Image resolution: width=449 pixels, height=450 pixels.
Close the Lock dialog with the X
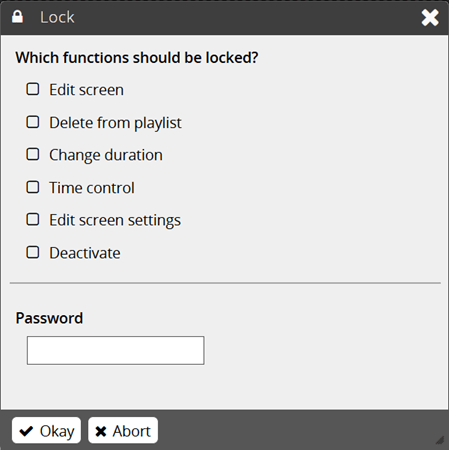(x=430, y=17)
